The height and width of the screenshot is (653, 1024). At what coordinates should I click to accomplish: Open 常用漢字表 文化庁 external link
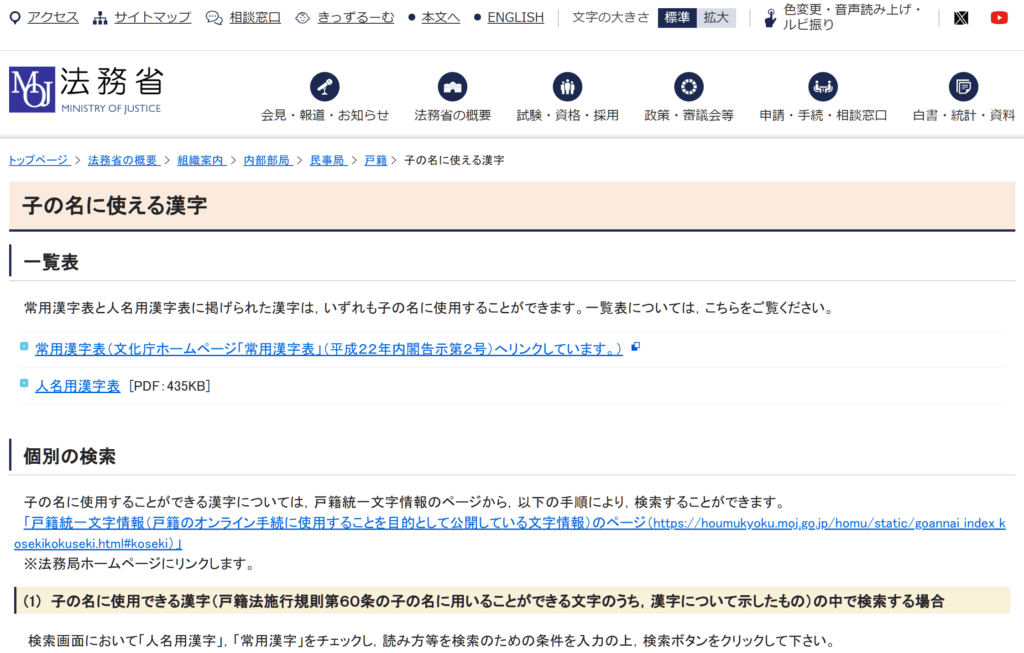pyautogui.click(x=328, y=348)
